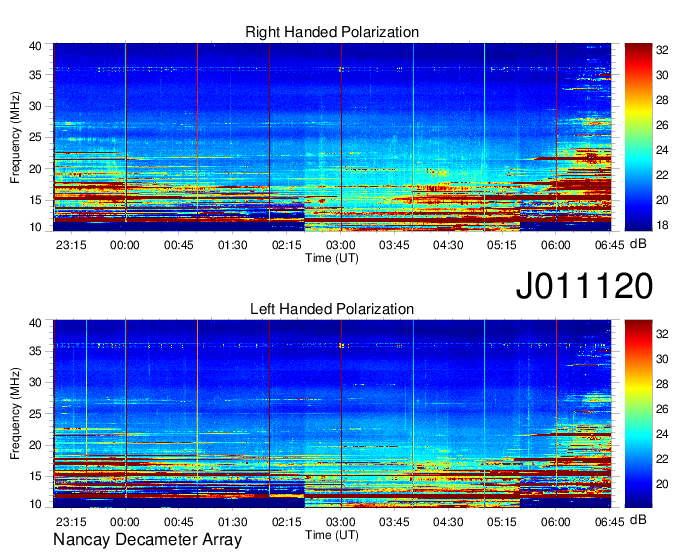Click the 20 frequency tick of Right Handed plot
The height and width of the screenshot is (552, 680).
pos(35,169)
